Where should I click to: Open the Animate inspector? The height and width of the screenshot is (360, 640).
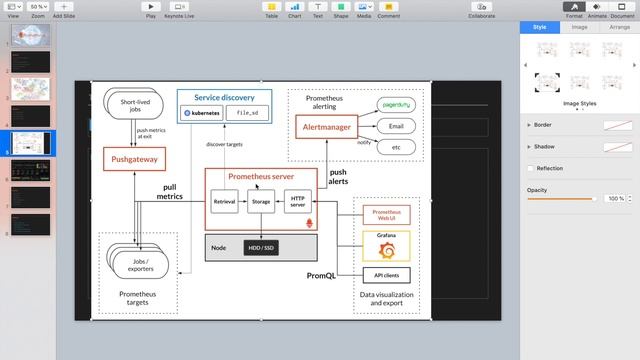597,7
